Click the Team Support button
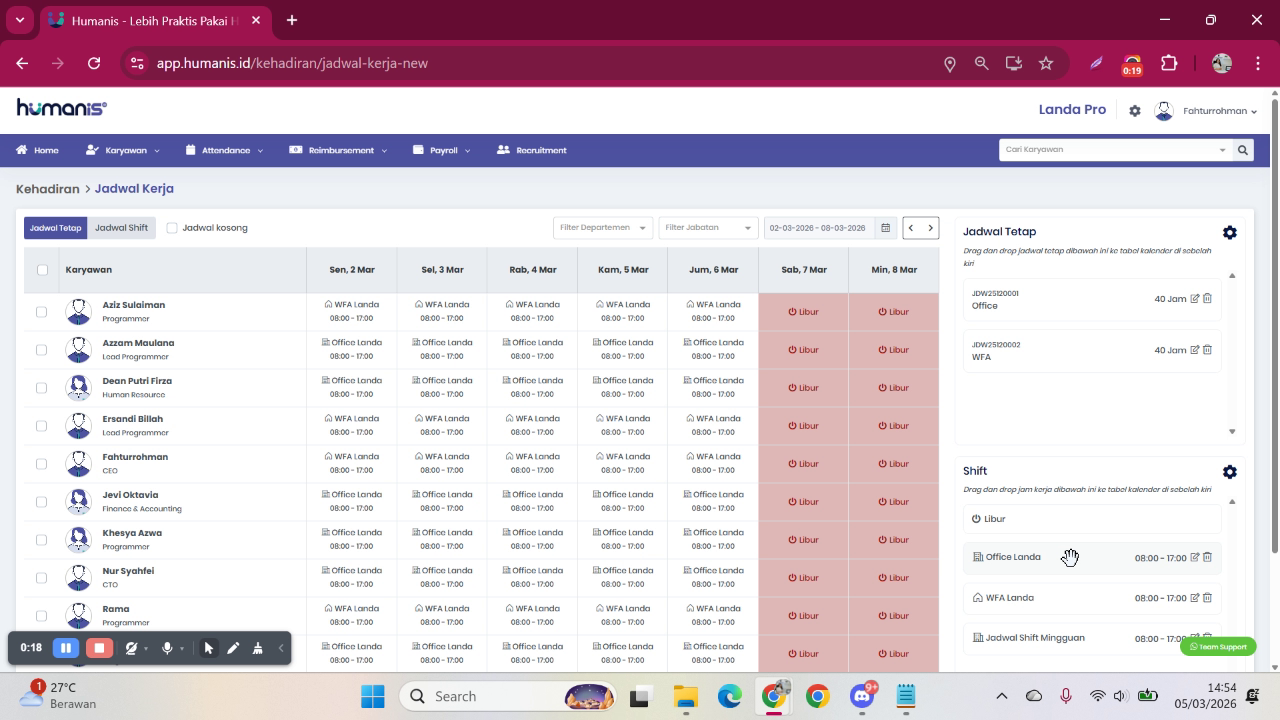Screen dimensions: 1280x720 1218,647
